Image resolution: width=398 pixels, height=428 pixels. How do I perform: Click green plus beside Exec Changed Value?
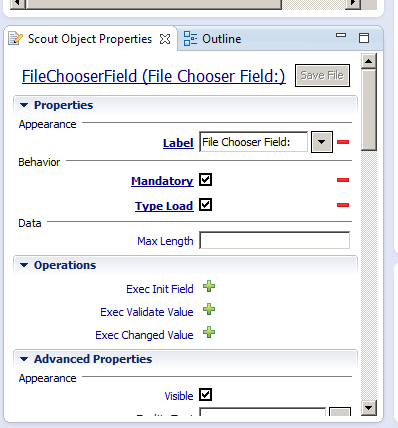tap(209, 333)
